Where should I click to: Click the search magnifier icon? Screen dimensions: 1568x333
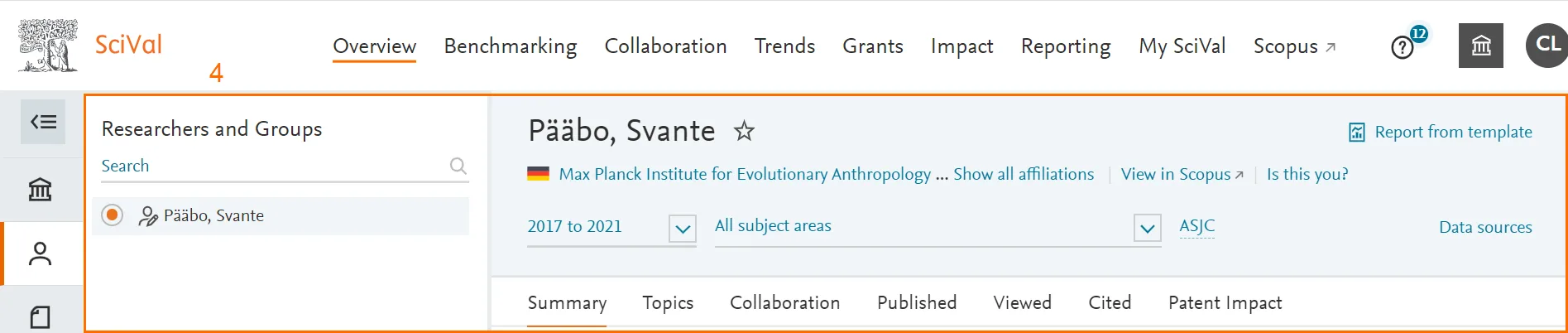coord(458,166)
